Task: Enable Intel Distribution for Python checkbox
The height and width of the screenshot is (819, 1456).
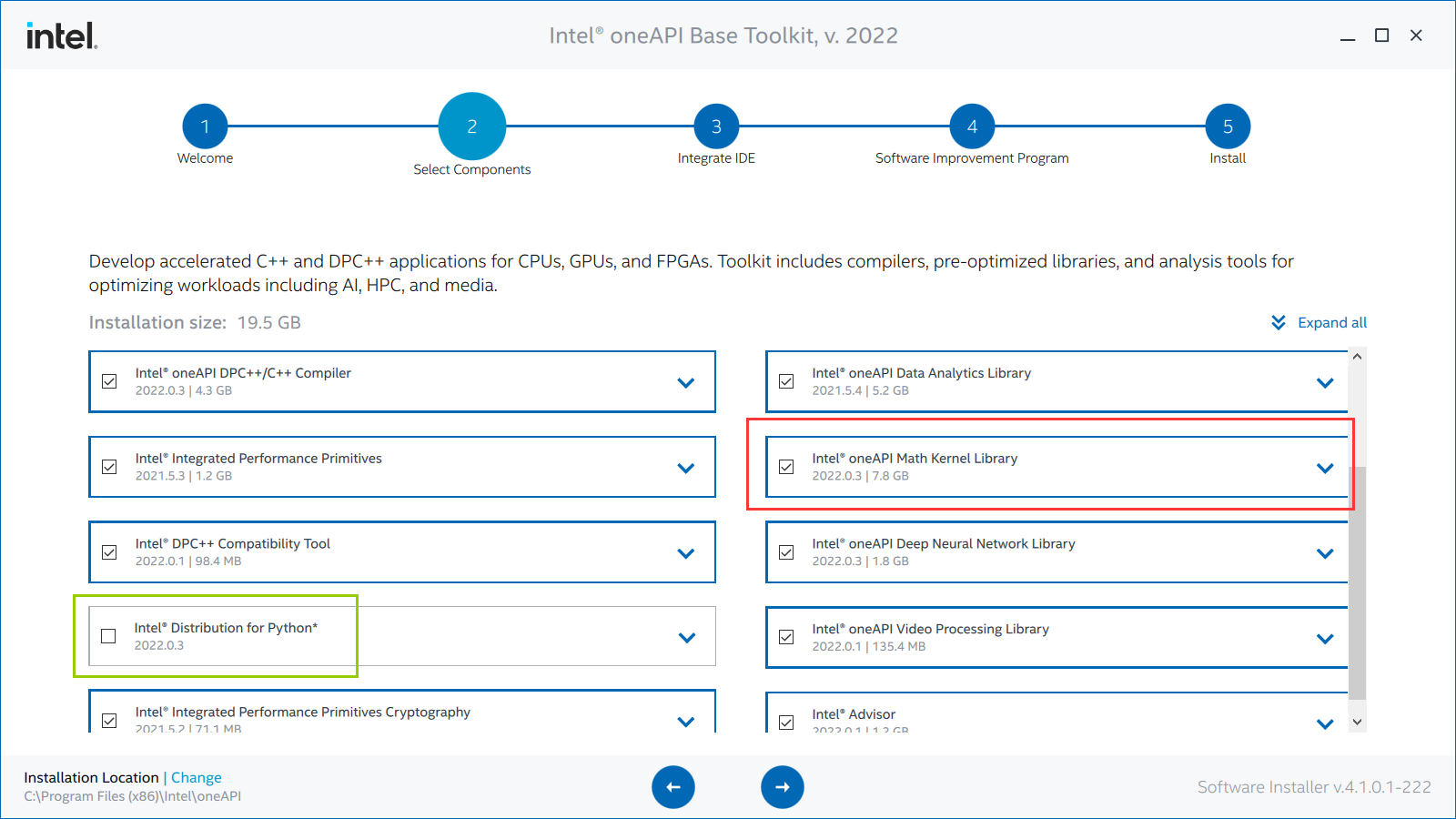Action: (108, 636)
